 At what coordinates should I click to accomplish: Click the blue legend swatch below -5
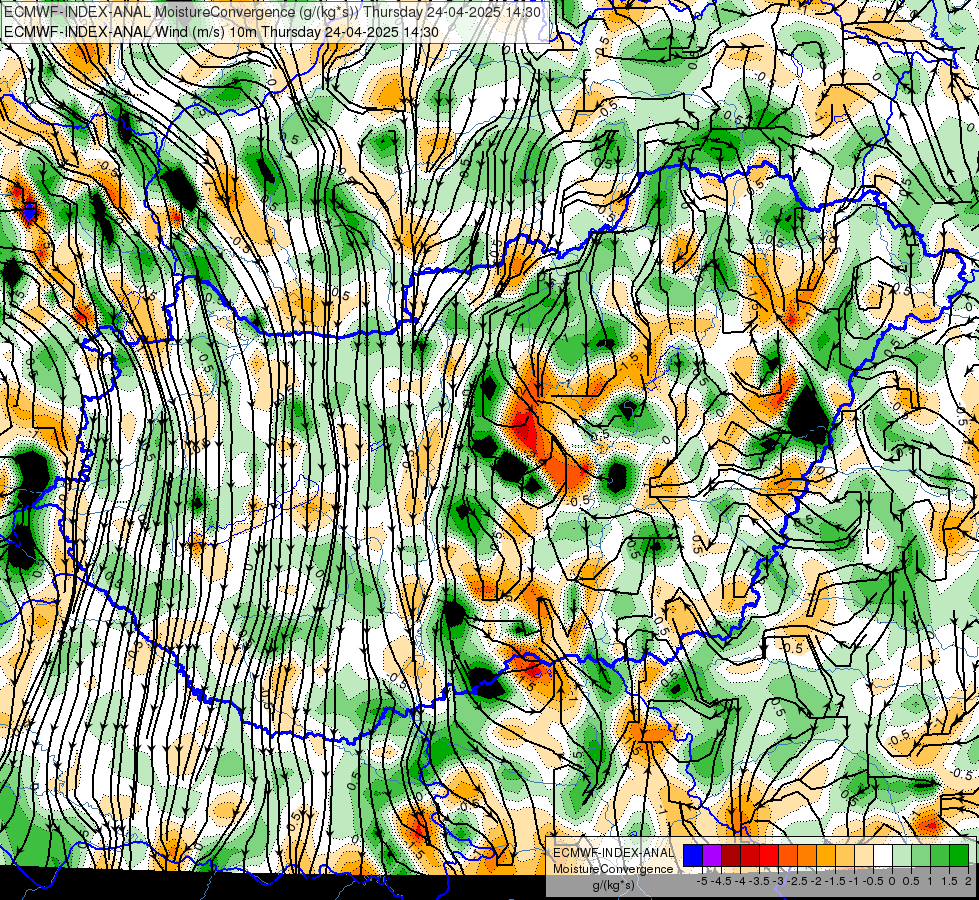[x=693, y=855]
